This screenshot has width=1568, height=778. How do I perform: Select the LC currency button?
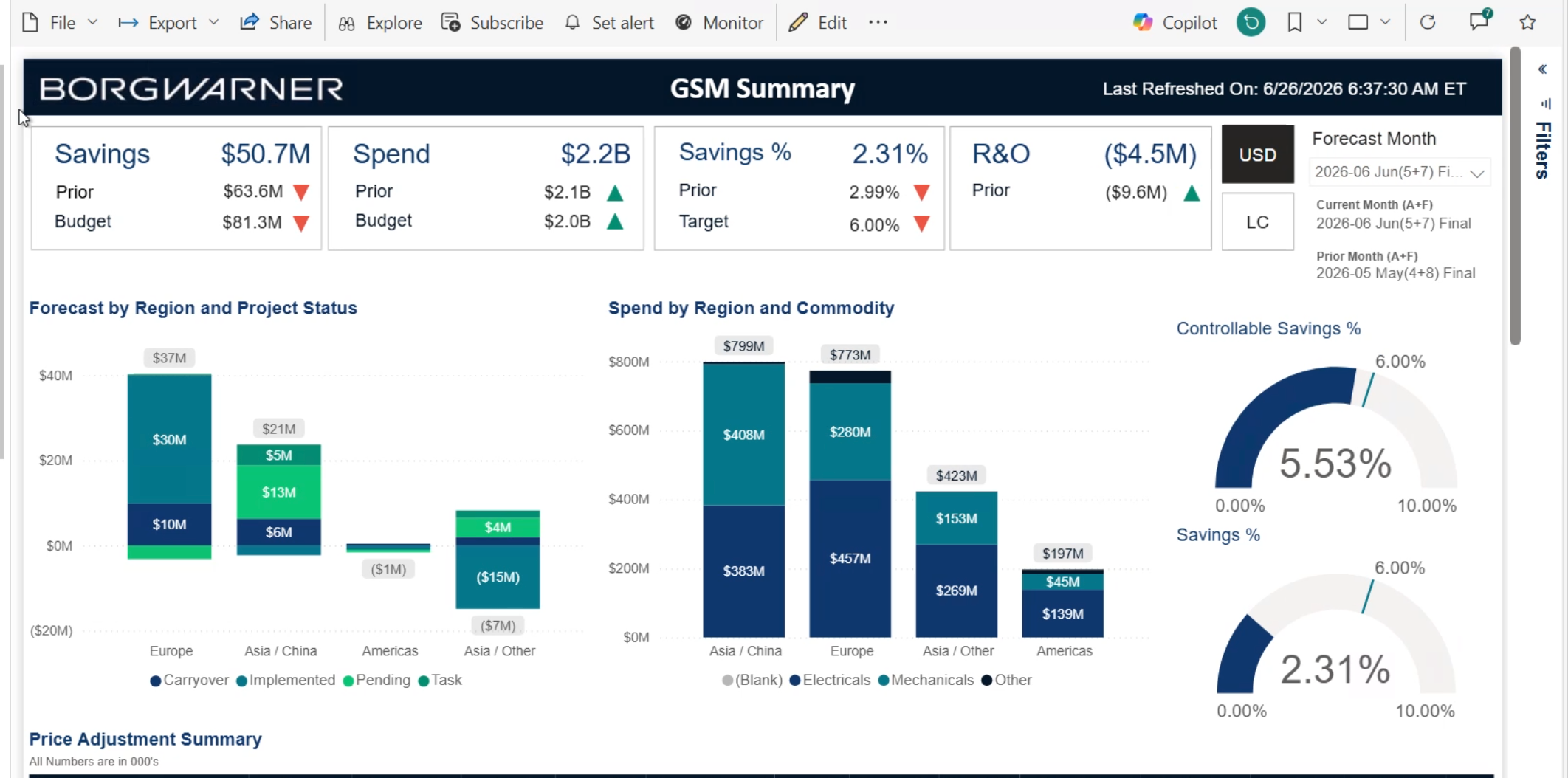[1257, 222]
